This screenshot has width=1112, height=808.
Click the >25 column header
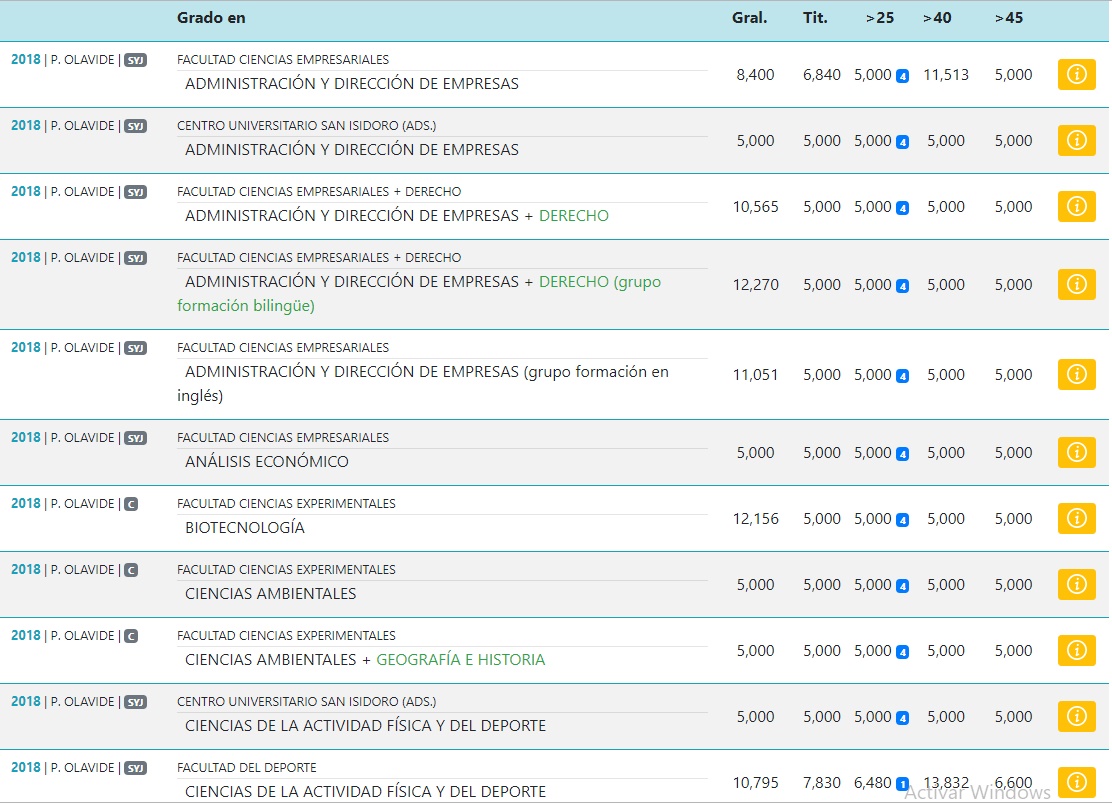880,18
